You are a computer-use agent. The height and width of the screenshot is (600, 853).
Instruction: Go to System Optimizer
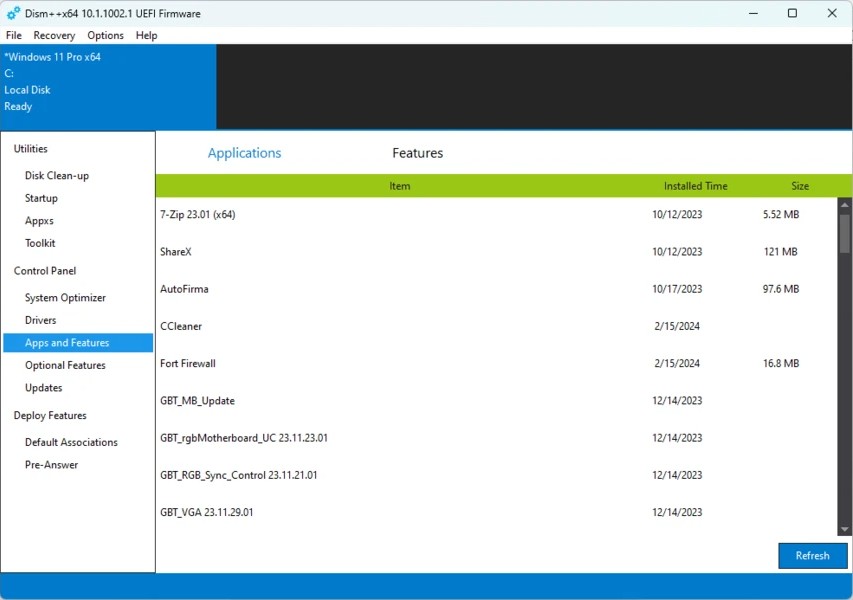(65, 298)
